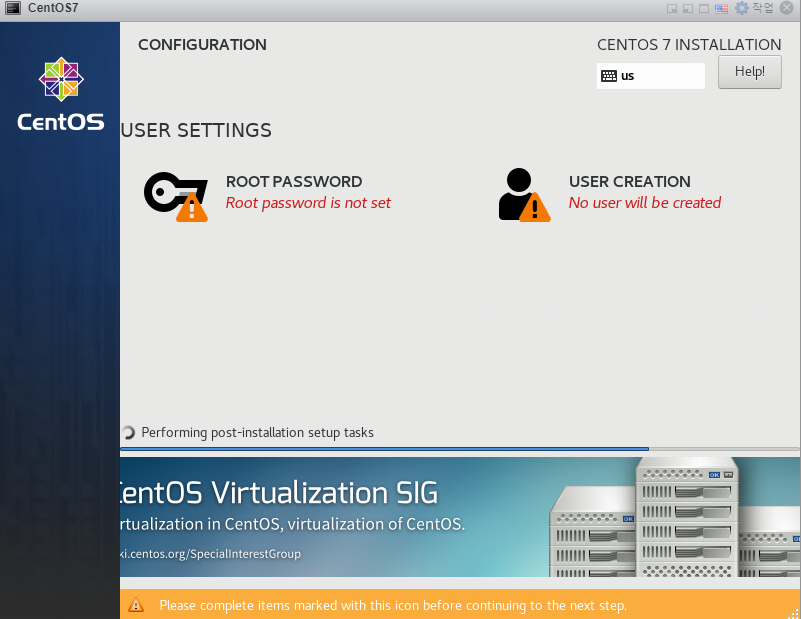The height and width of the screenshot is (619, 801).
Task: Click the us keyboard layout field
Action: [650, 76]
